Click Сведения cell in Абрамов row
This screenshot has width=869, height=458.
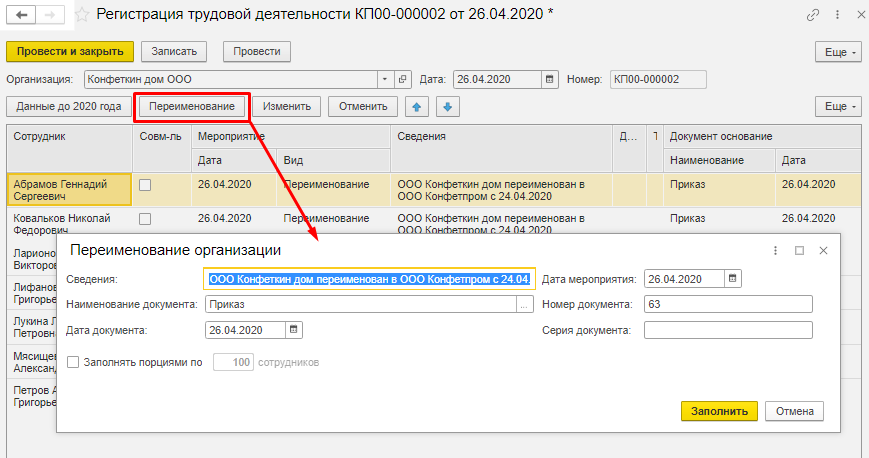(x=502, y=190)
